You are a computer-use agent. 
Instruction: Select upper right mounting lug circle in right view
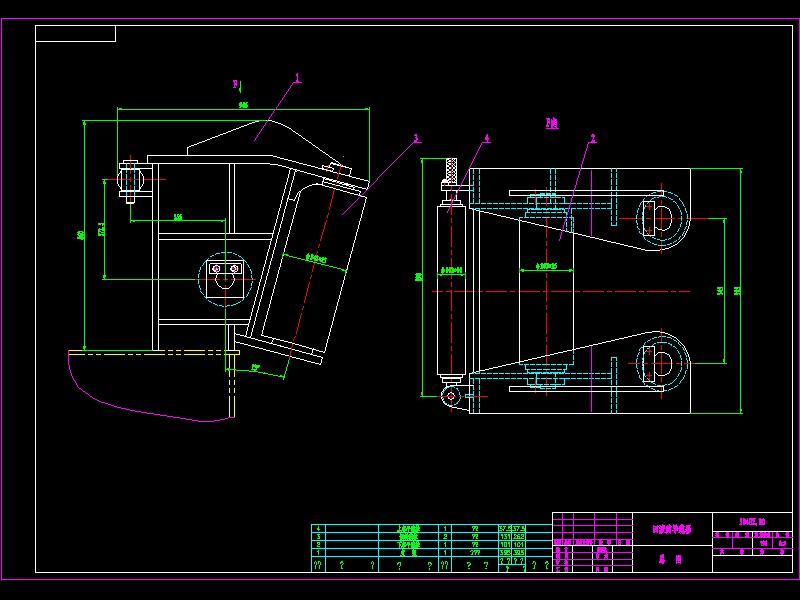[662, 218]
